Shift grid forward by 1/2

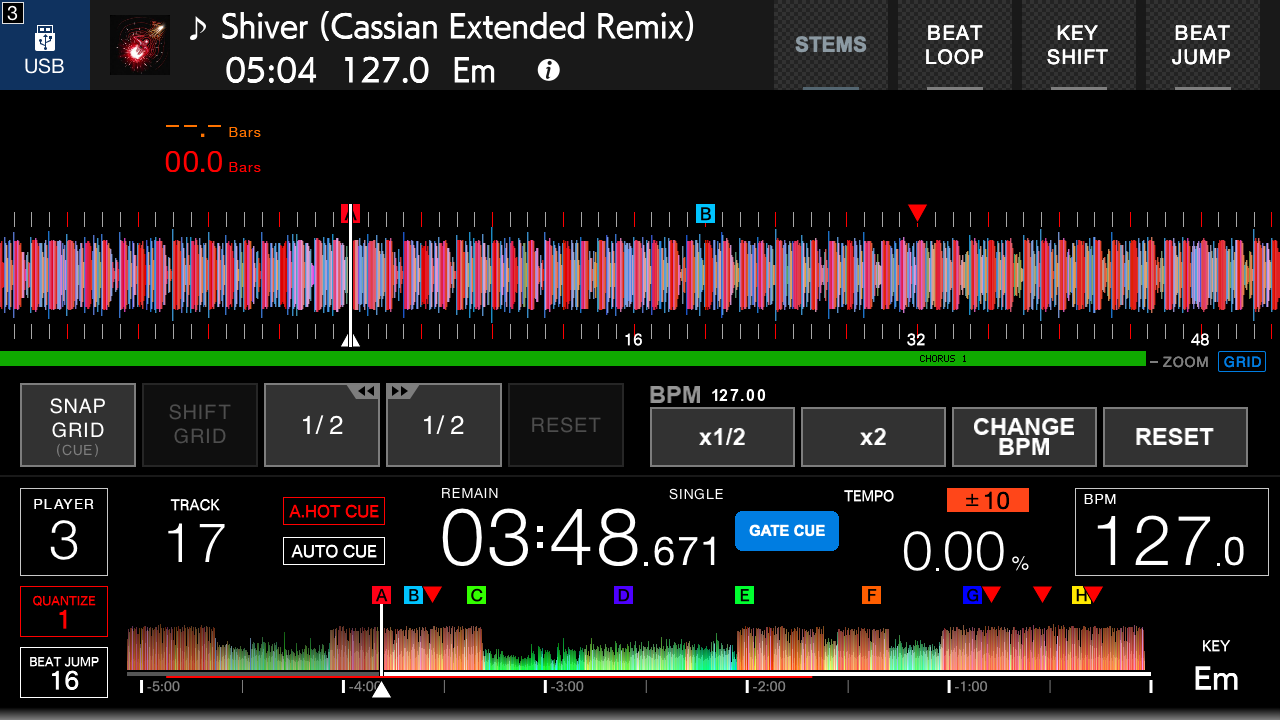[444, 425]
